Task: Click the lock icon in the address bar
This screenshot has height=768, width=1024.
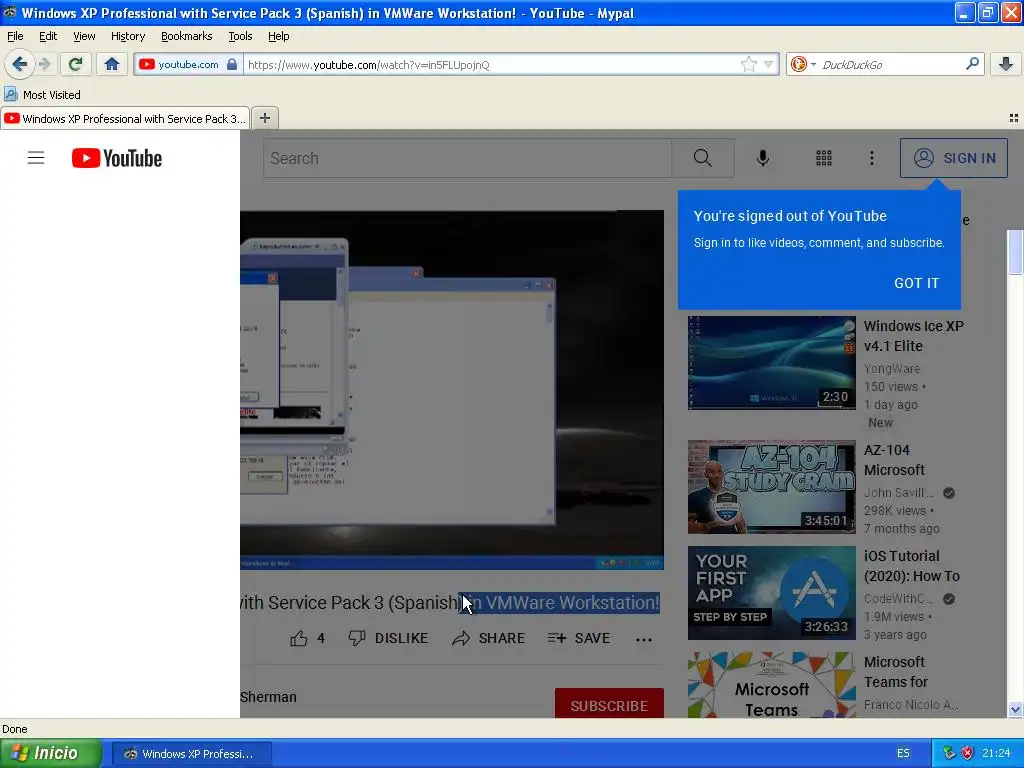Action: [x=232, y=64]
